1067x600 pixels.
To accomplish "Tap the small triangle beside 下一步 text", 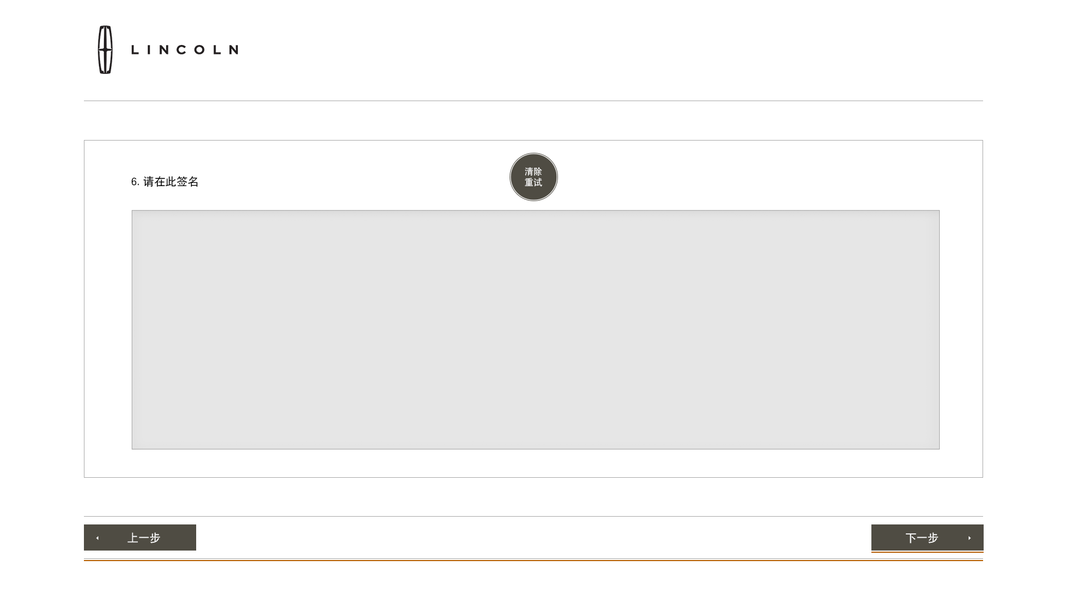I will tap(969, 538).
